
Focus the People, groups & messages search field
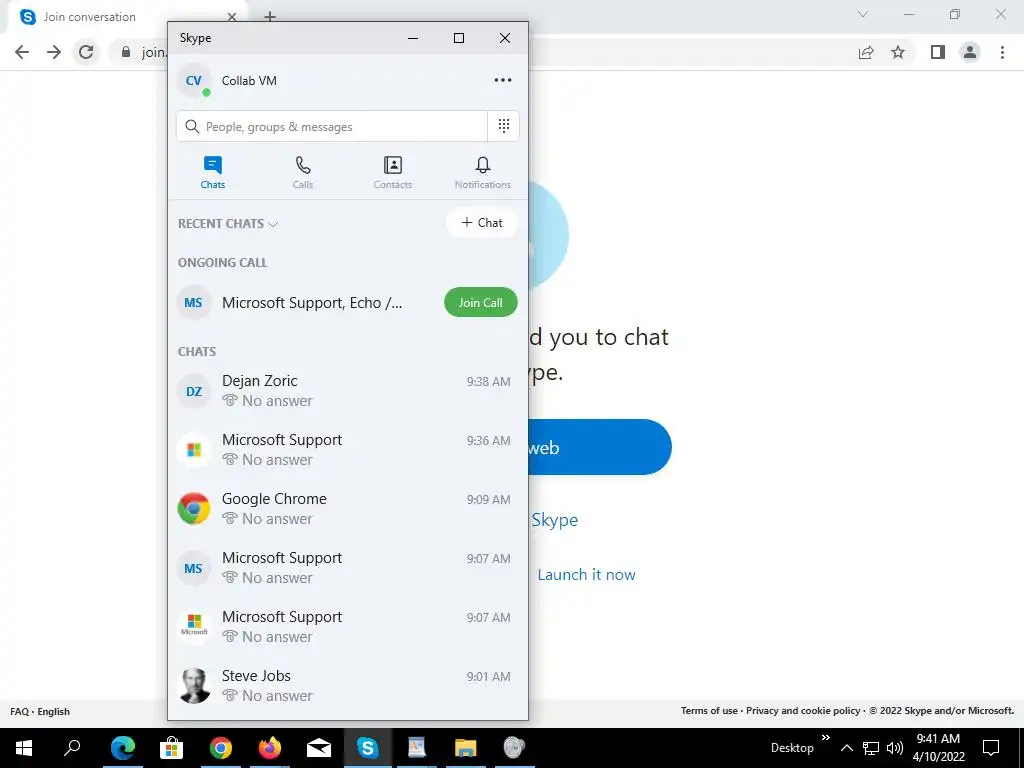click(x=332, y=126)
